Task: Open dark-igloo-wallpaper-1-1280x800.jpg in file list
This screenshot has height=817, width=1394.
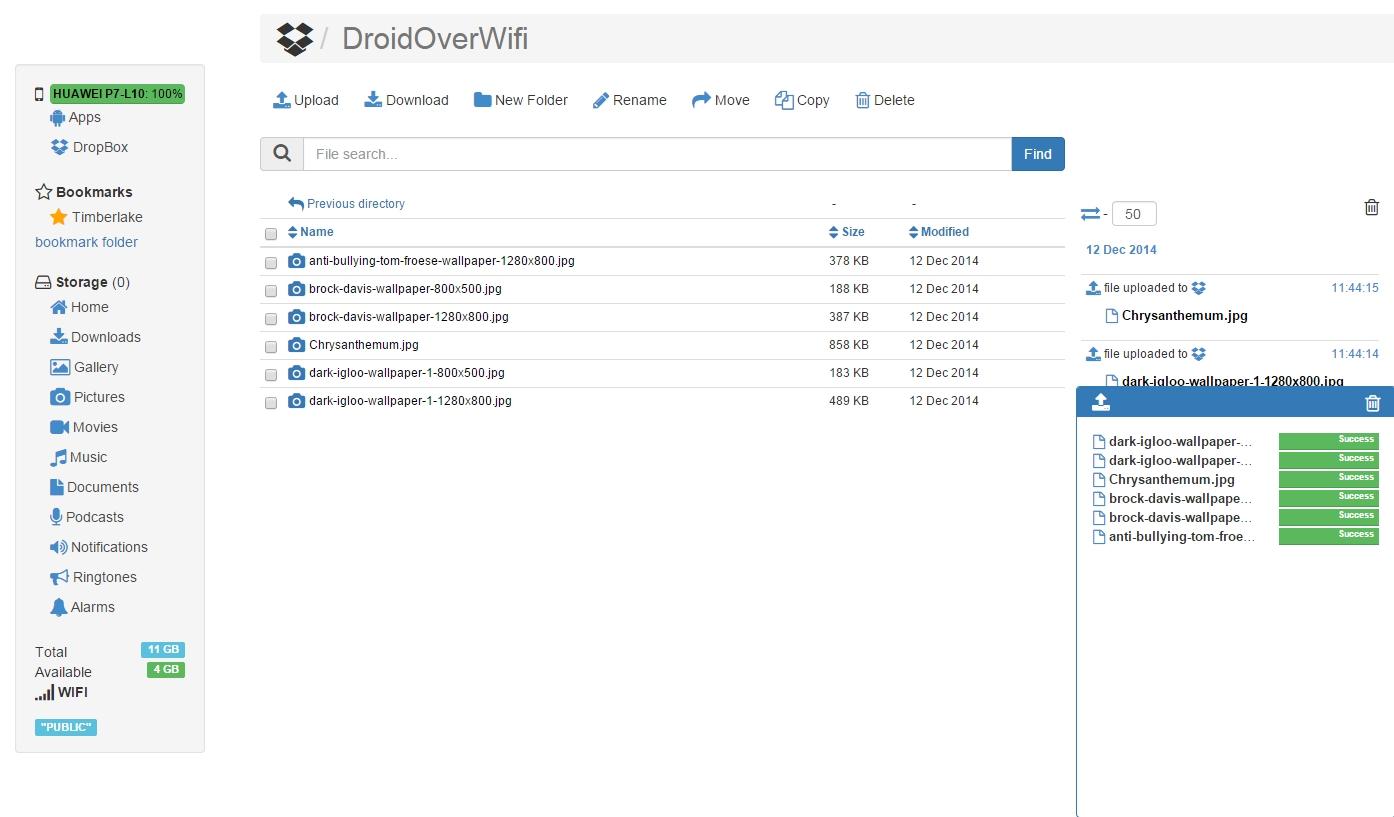Action: pyautogui.click(x=410, y=401)
